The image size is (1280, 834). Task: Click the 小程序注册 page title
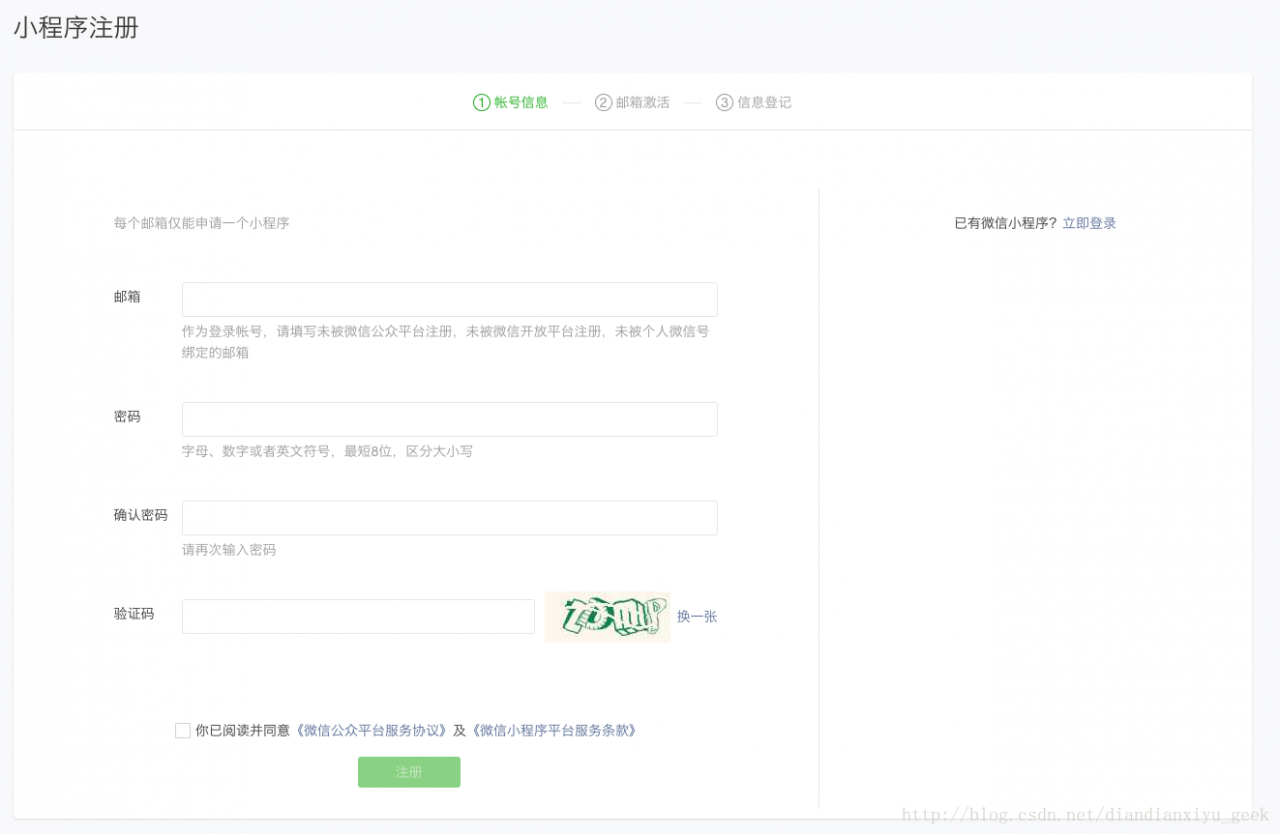(75, 30)
